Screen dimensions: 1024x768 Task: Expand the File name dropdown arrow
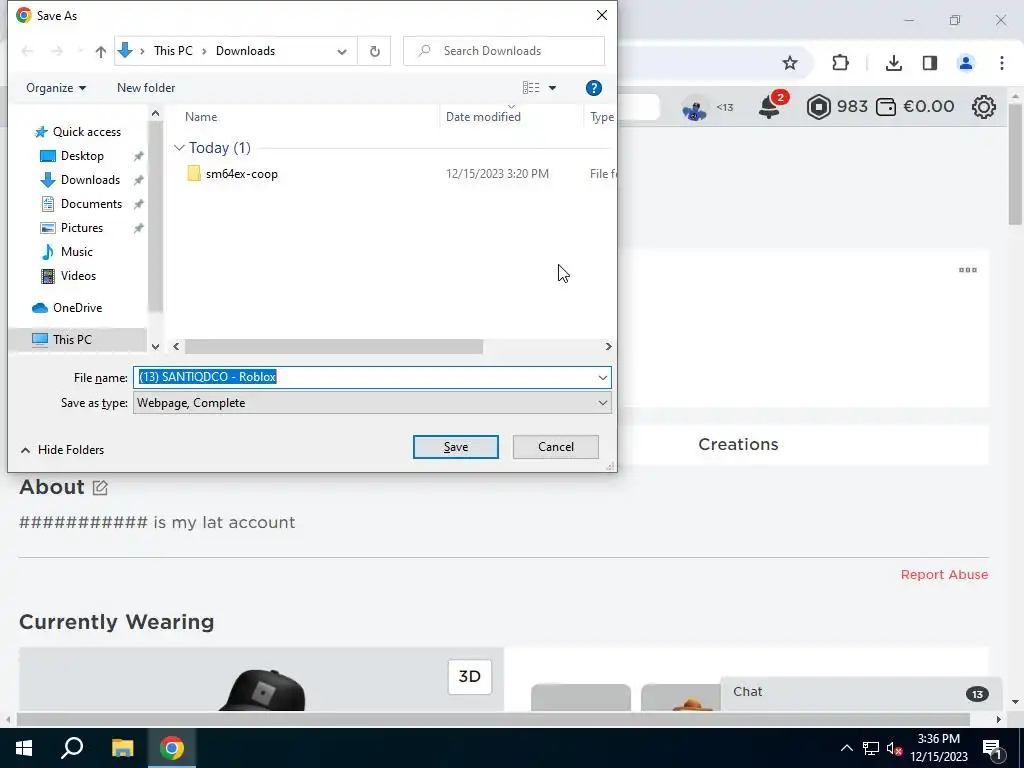tap(602, 377)
